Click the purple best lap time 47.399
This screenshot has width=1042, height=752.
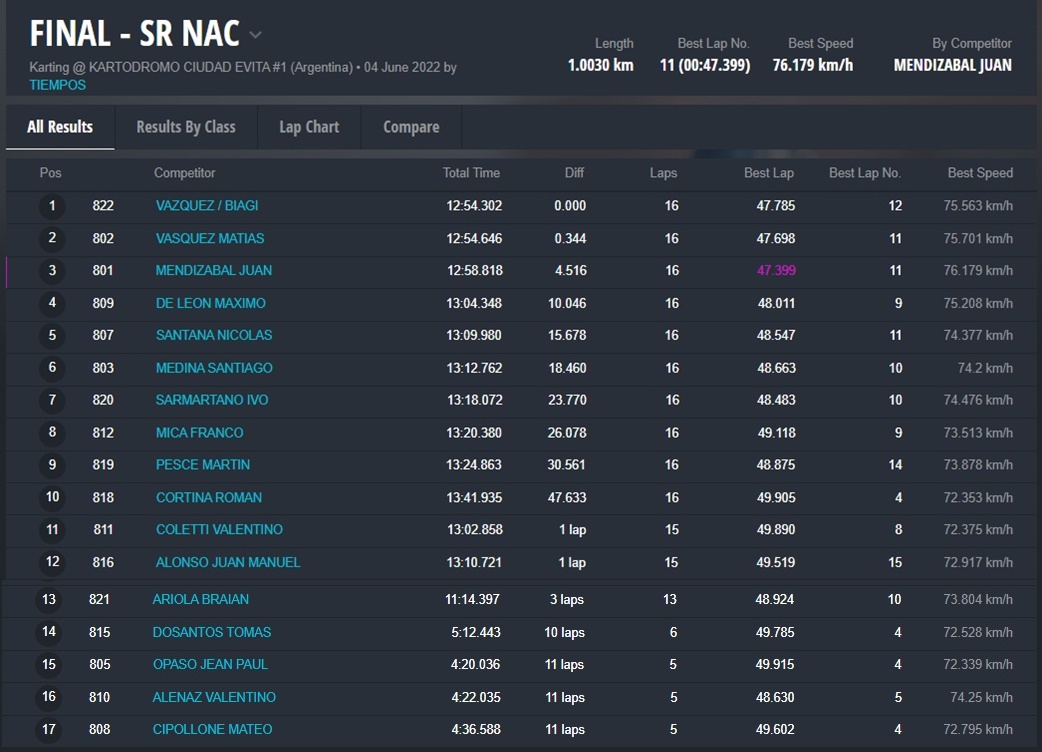776,271
